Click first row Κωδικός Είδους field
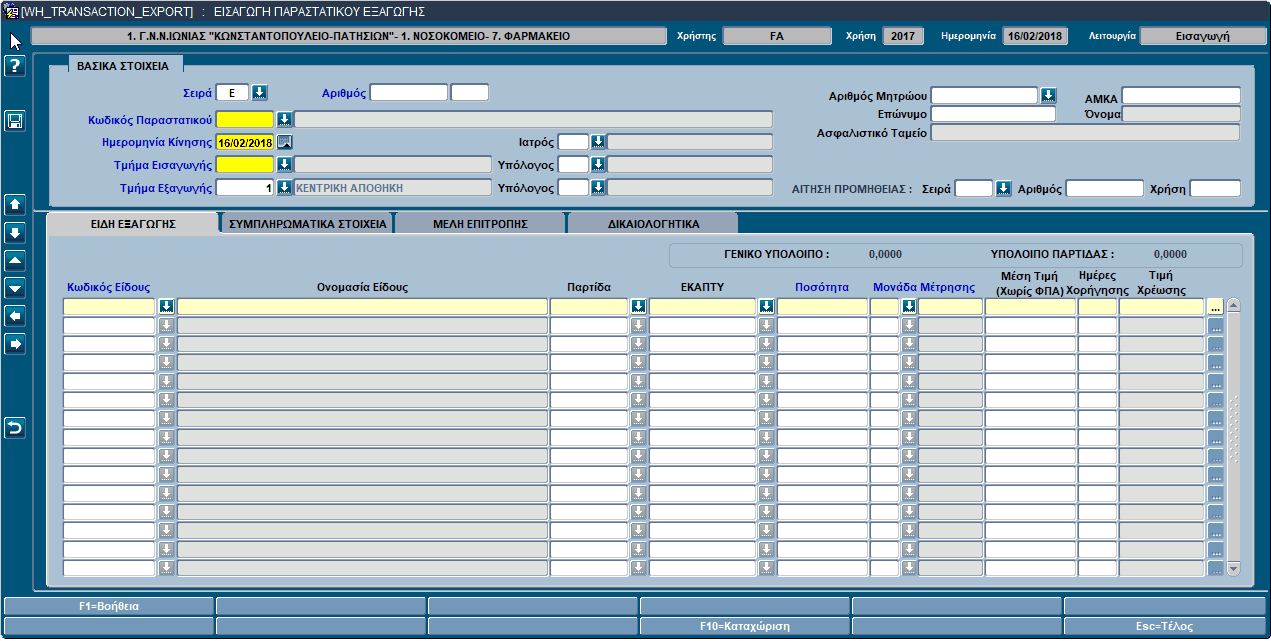 click(110, 307)
